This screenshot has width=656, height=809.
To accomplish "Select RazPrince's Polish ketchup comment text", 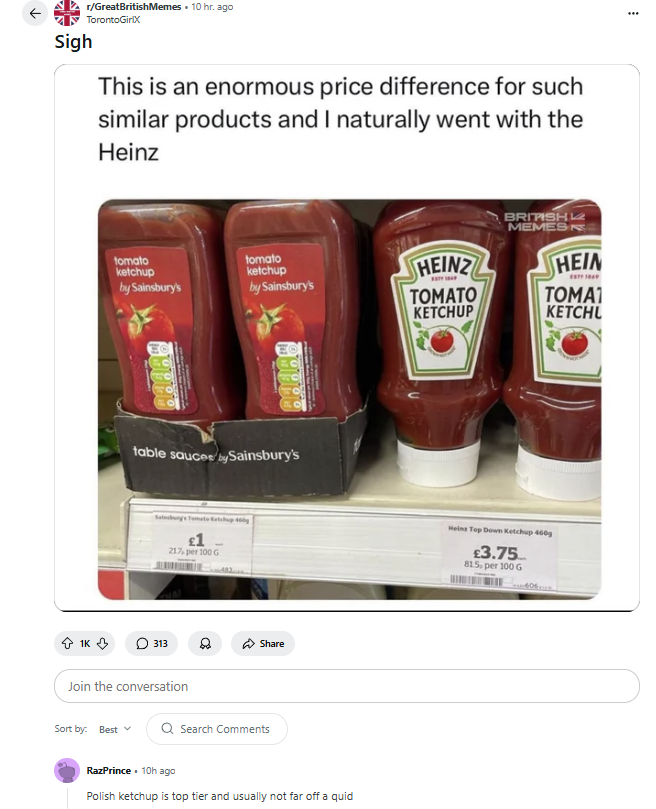I will (219, 797).
